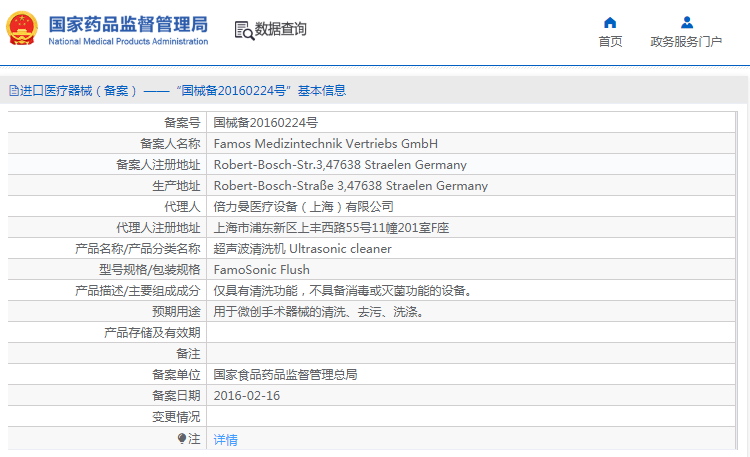Click the 备案人名称 row label
This screenshot has height=457, width=750.
pyautogui.click(x=170, y=144)
